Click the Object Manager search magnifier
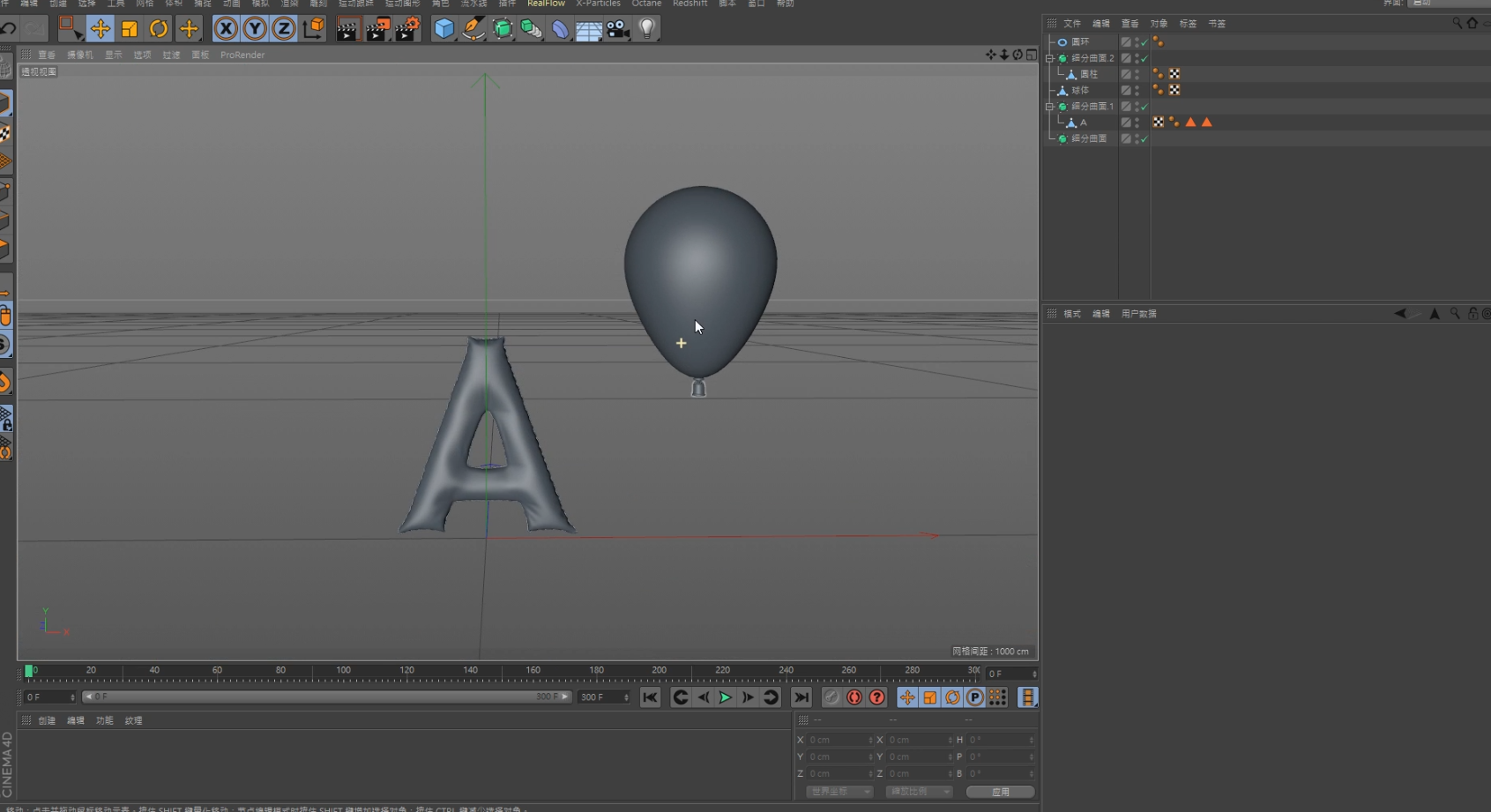Image resolution: width=1491 pixels, height=812 pixels. pos(1457,24)
